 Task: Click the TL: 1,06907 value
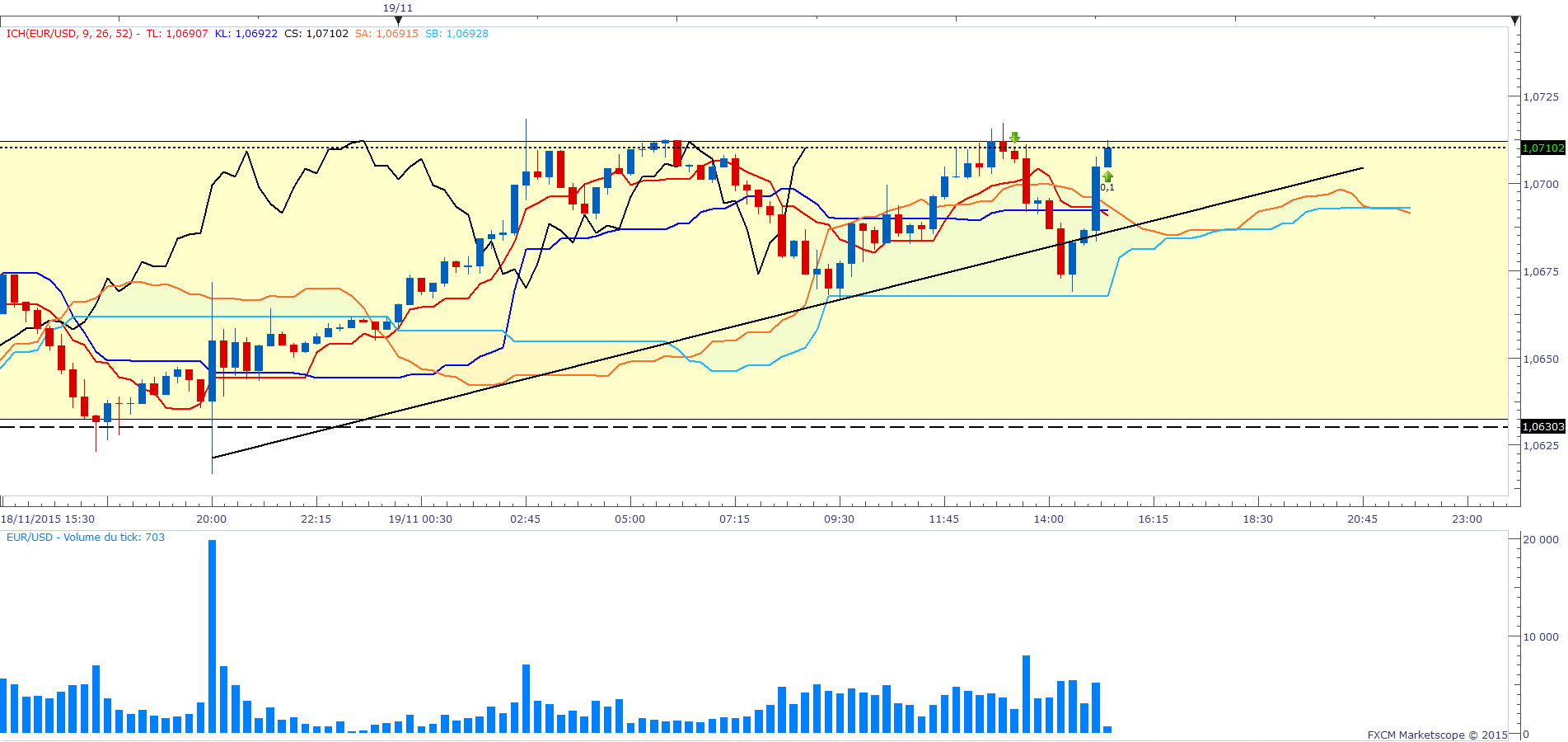pyautogui.click(x=177, y=34)
